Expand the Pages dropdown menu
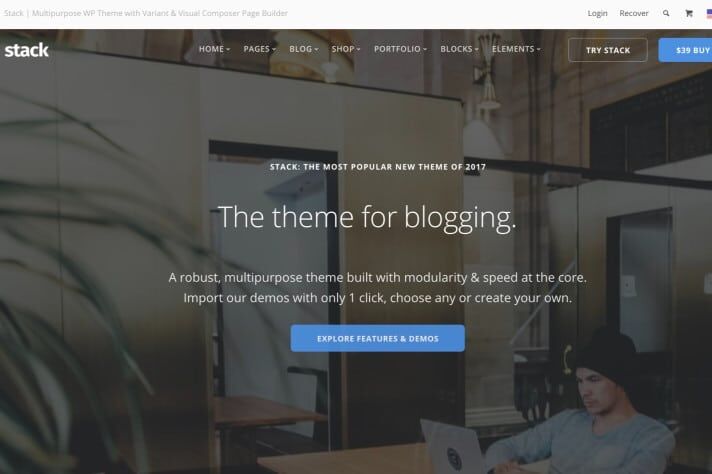This screenshot has height=474, width=712. pos(260,49)
